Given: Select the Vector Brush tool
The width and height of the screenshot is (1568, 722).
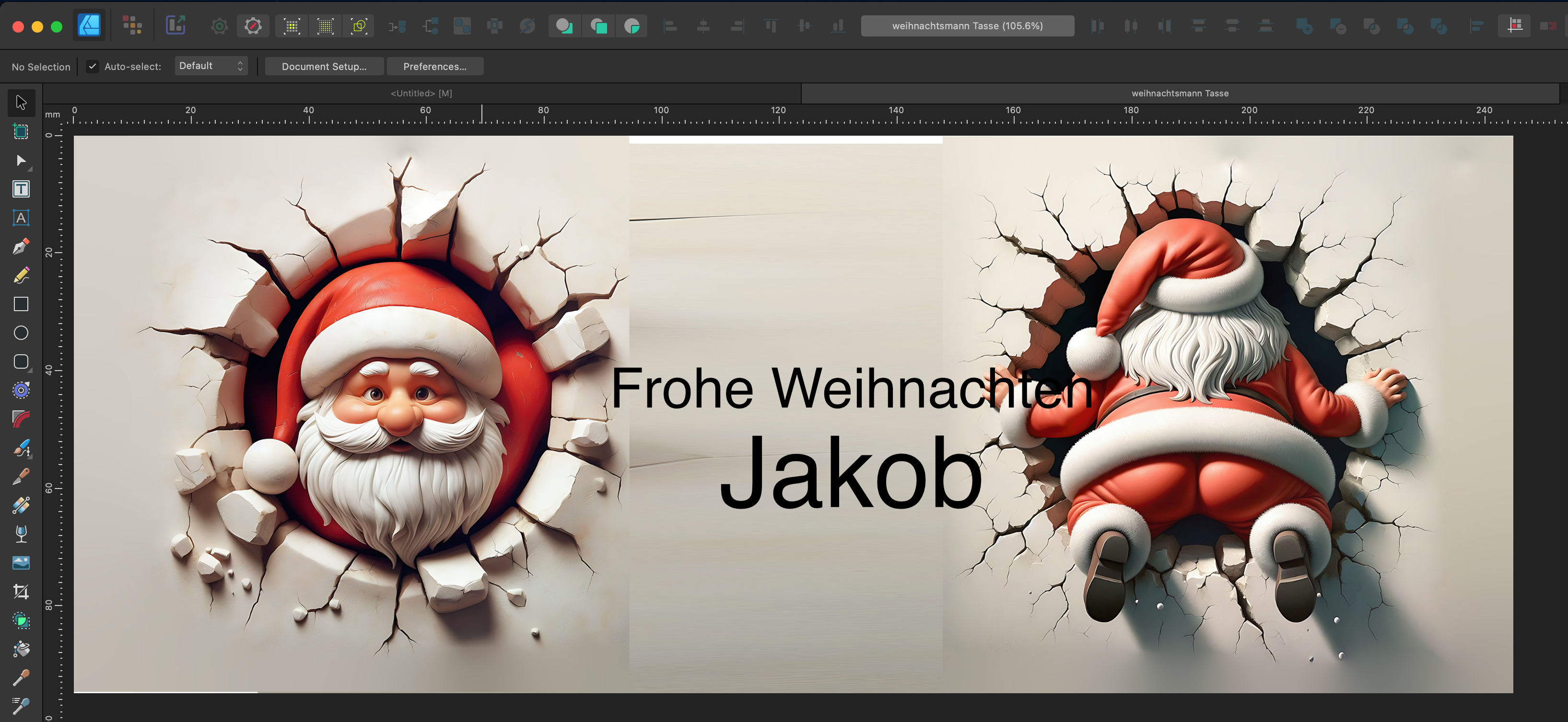Looking at the screenshot, I should tap(21, 448).
